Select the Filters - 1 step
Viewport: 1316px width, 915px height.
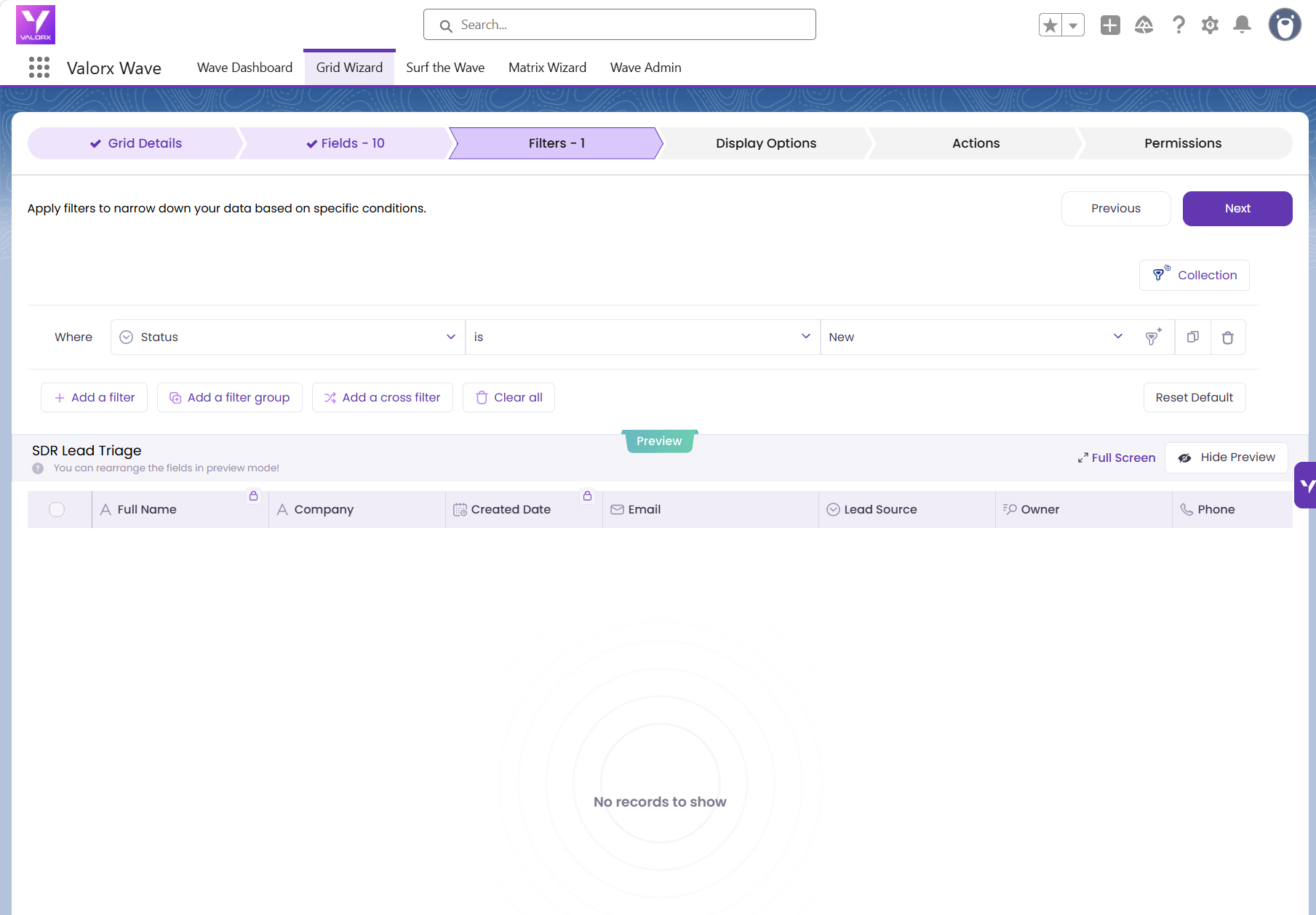(557, 143)
